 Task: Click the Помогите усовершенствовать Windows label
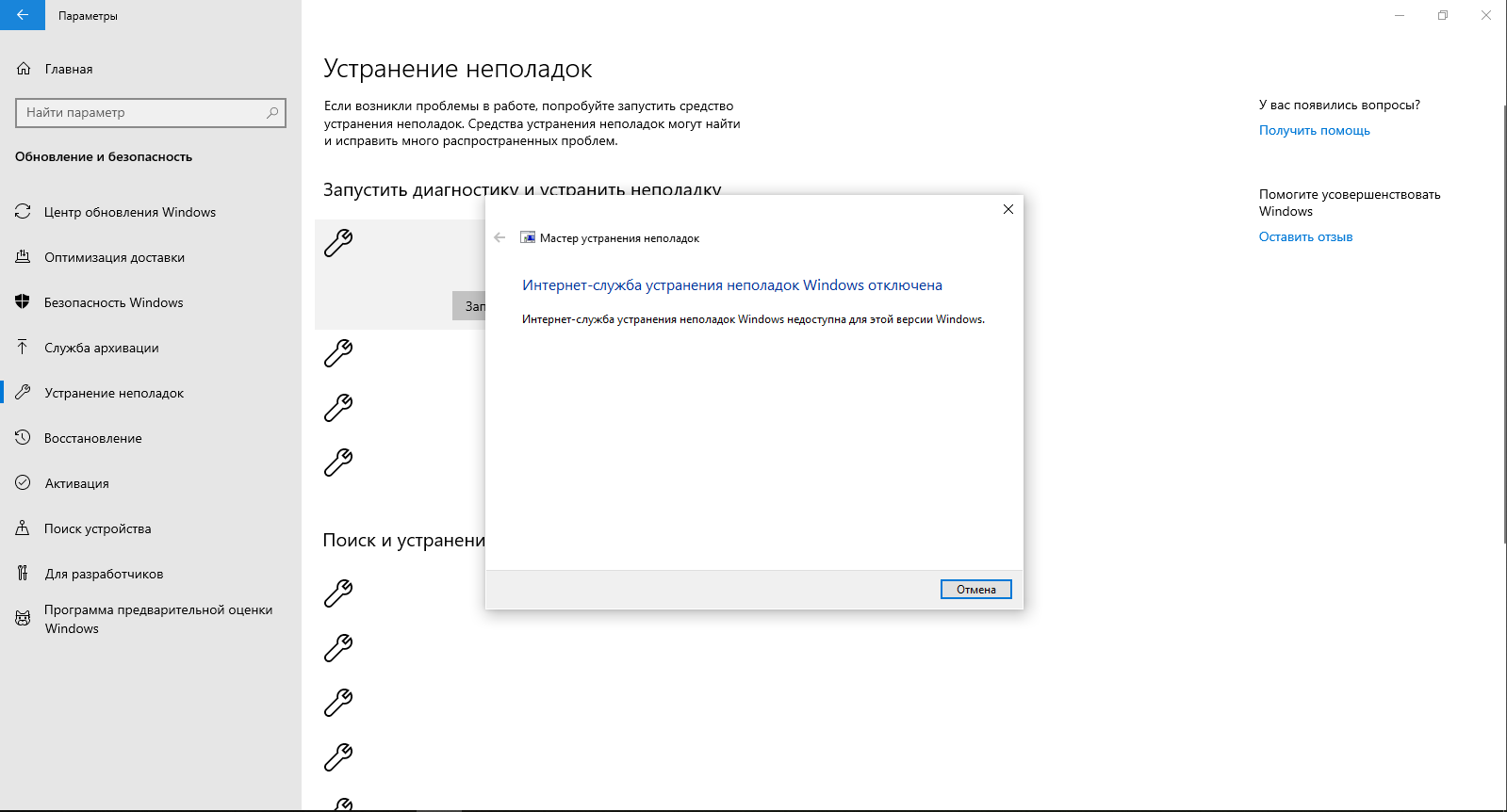point(1350,203)
